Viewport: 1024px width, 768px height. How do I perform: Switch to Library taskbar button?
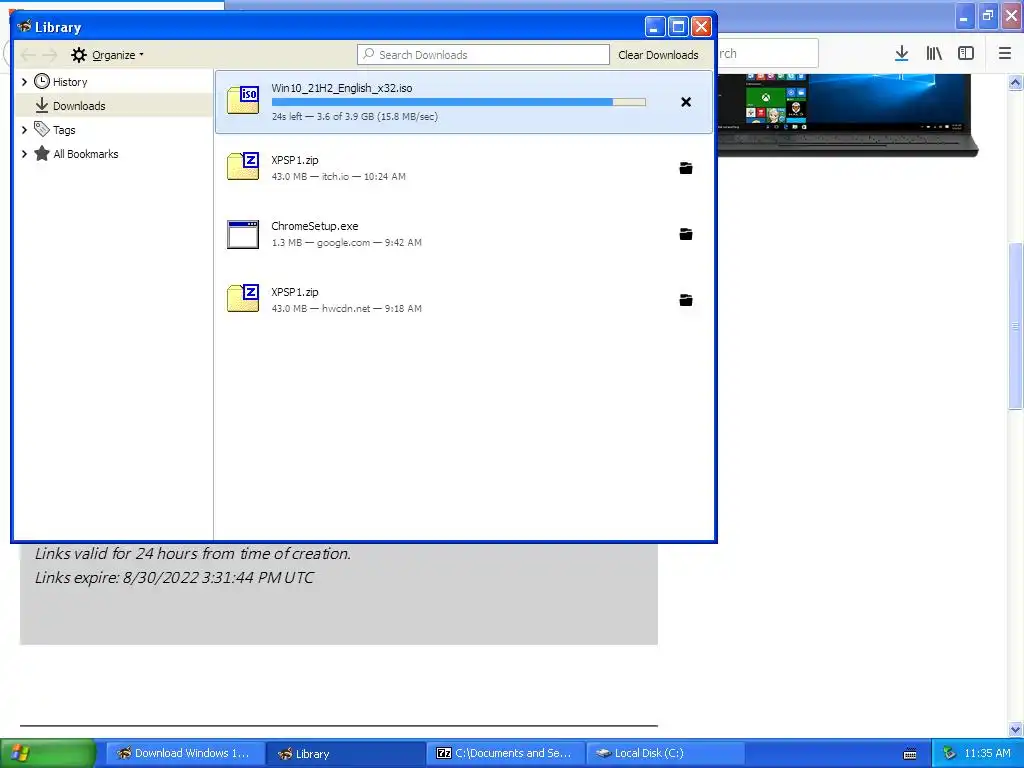pyautogui.click(x=346, y=753)
